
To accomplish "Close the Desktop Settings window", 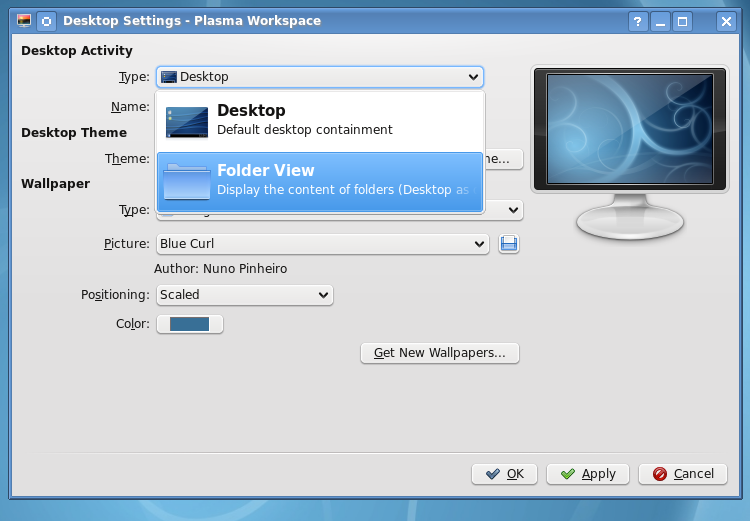I will [x=726, y=21].
